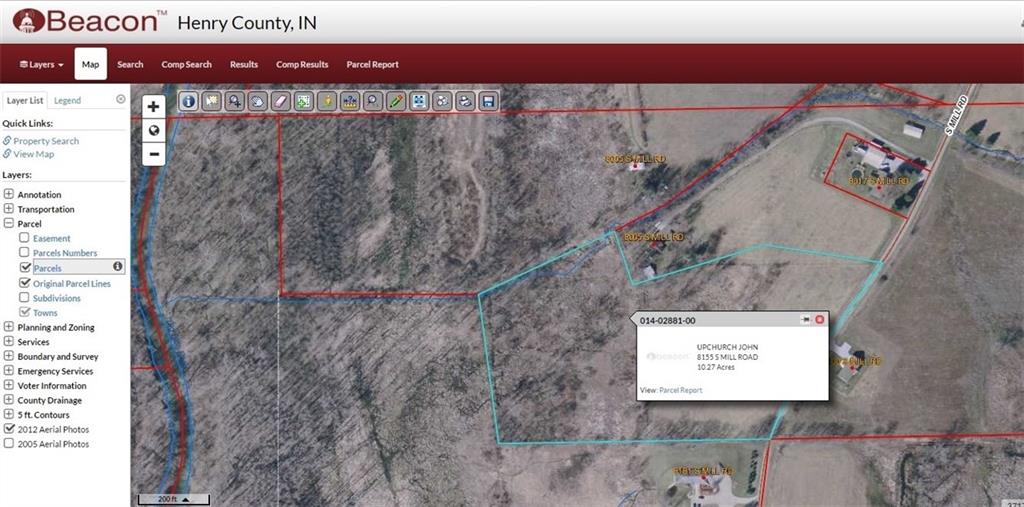Click the save floppy disk icon
The image size is (1024, 507).
(x=487, y=101)
